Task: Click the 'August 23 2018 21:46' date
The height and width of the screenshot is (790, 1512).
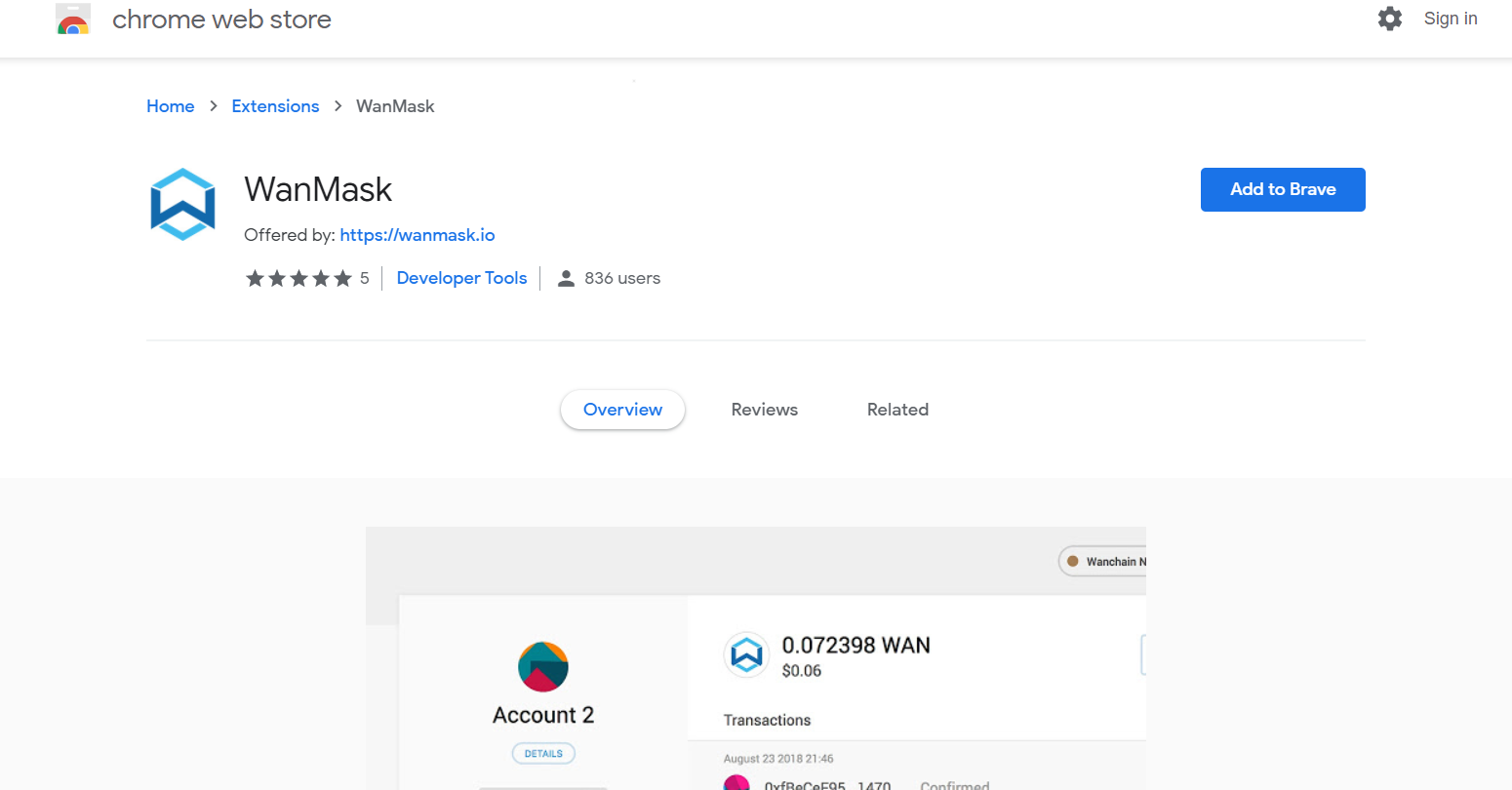Action: click(778, 759)
